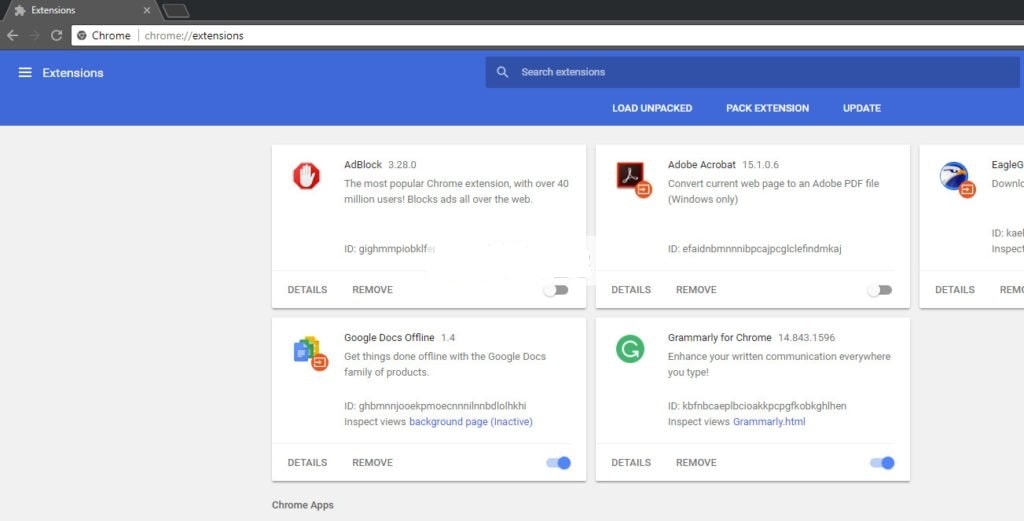Click the Adobe Acrobat extension icon
Image resolution: width=1024 pixels, height=521 pixels.
point(632,177)
